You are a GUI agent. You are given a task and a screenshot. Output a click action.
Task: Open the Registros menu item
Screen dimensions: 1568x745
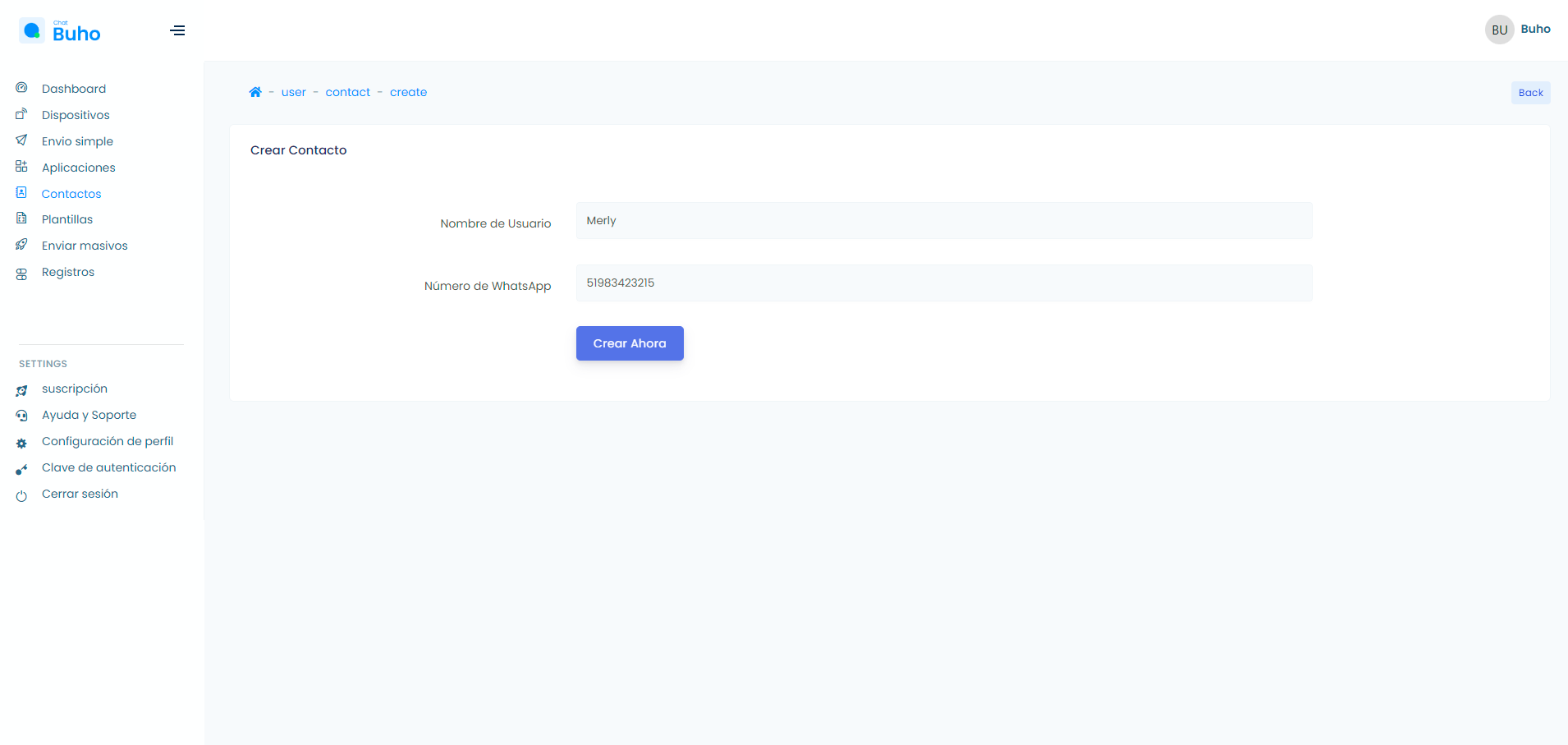tap(68, 272)
